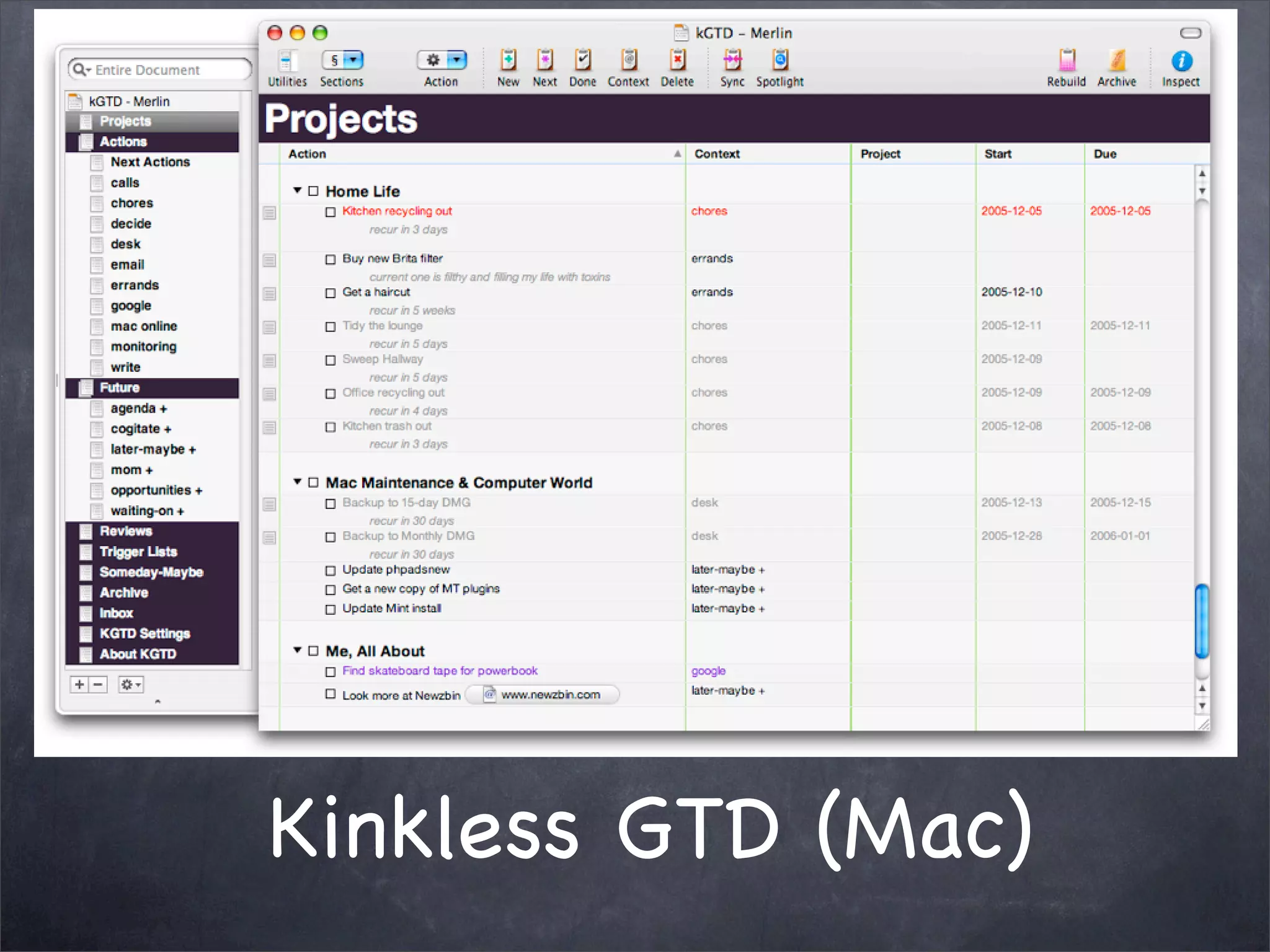Open the Someday-Maybe section in sidebar
The width and height of the screenshot is (1270, 952).
coord(153,572)
